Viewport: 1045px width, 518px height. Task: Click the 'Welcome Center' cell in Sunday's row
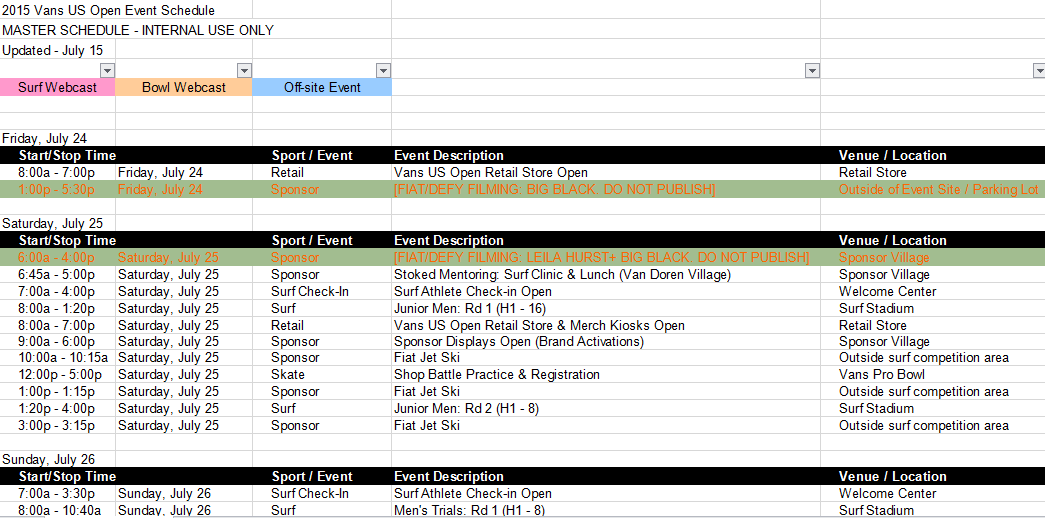coord(888,494)
